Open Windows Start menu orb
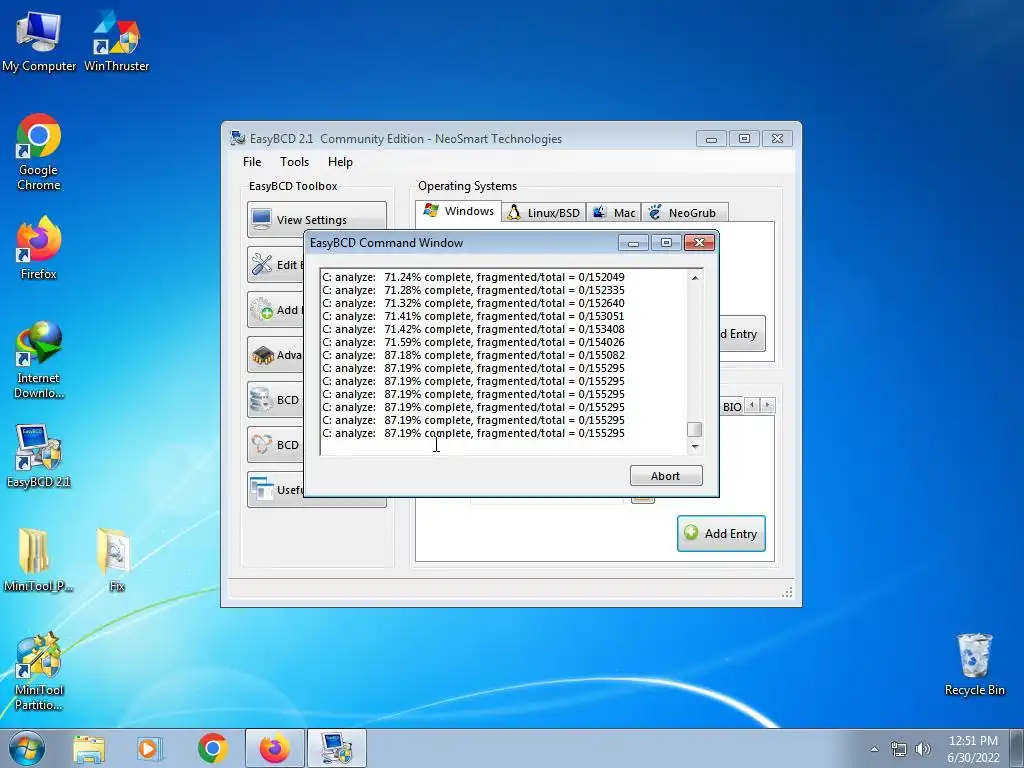1024x768 pixels. (x=27, y=748)
